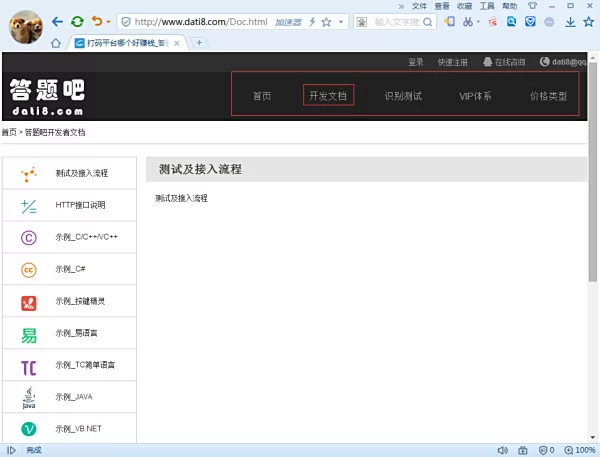Click the star bookmark icon in address bar
Image resolution: width=600 pixels, height=457 pixels.
click(327, 21)
